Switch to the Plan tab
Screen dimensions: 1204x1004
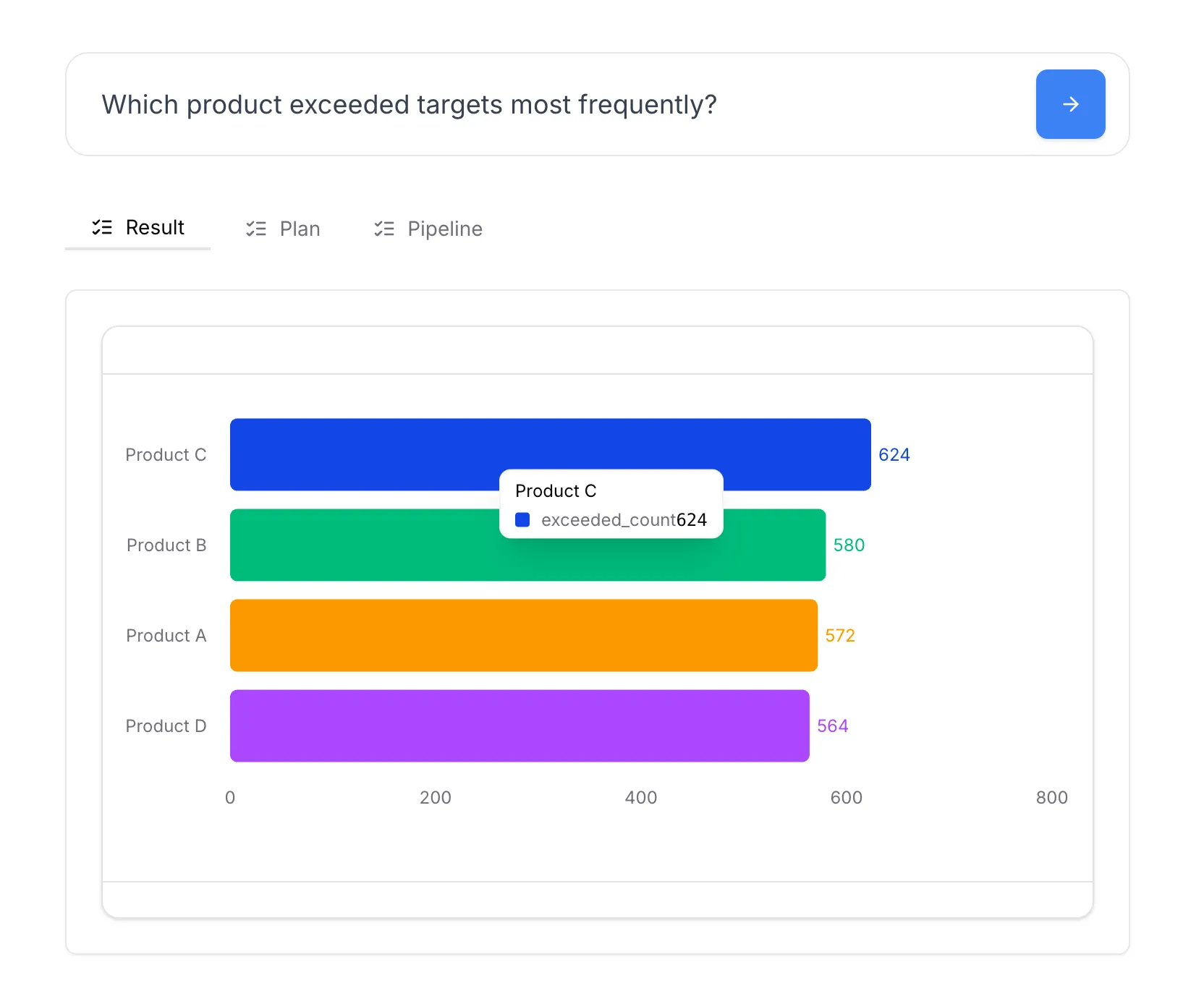coord(283,229)
